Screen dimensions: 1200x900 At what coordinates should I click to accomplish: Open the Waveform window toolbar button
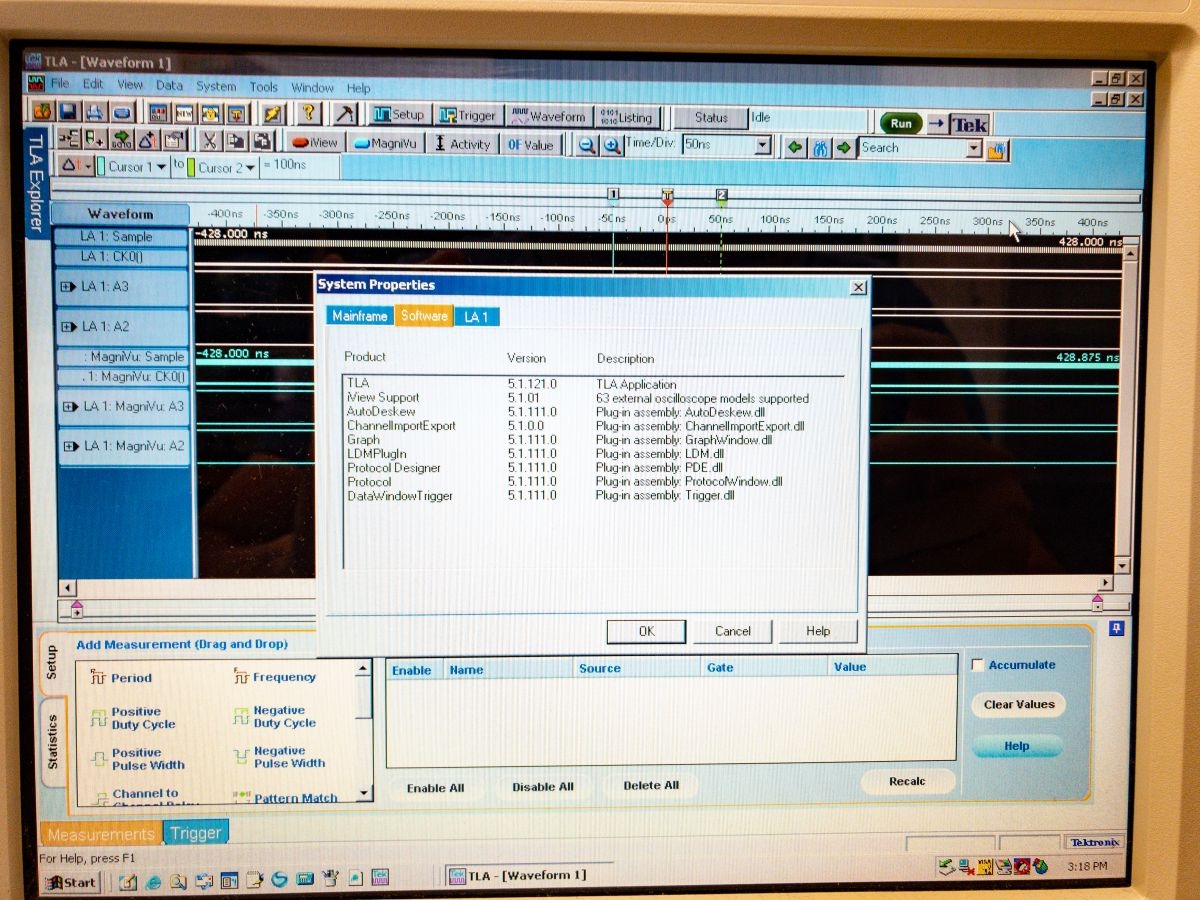[x=548, y=116]
